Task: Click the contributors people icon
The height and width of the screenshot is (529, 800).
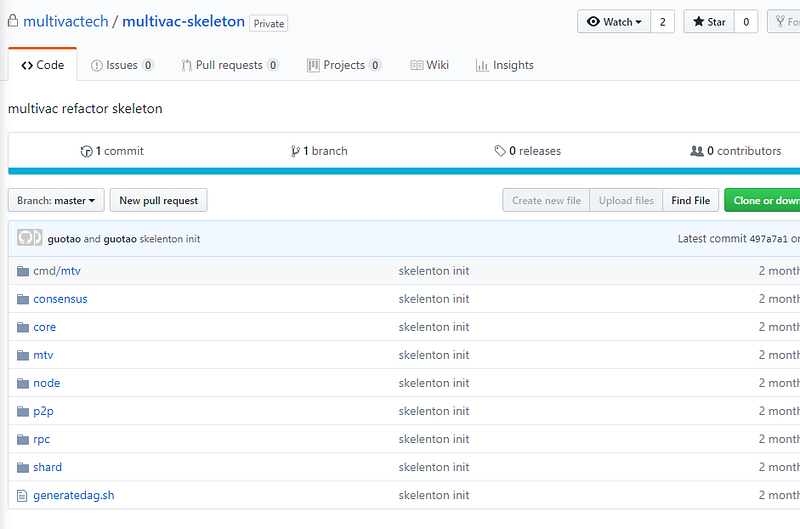Action: pos(696,151)
